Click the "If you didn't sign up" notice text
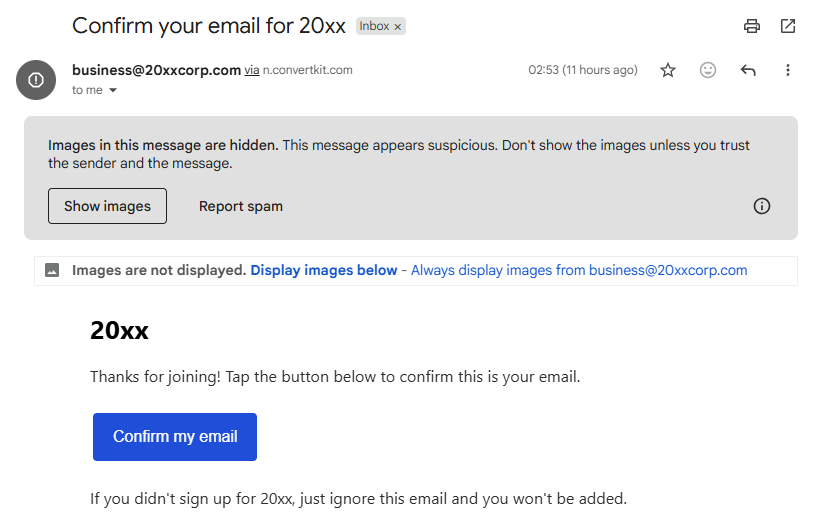The width and height of the screenshot is (823, 524). point(358,498)
